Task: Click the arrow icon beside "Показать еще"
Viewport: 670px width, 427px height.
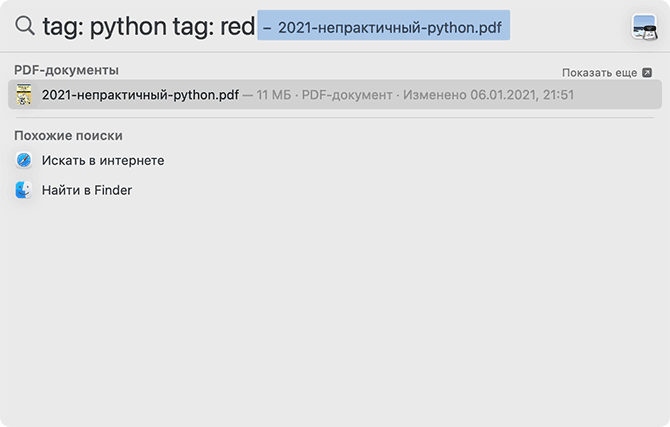Action: click(647, 73)
